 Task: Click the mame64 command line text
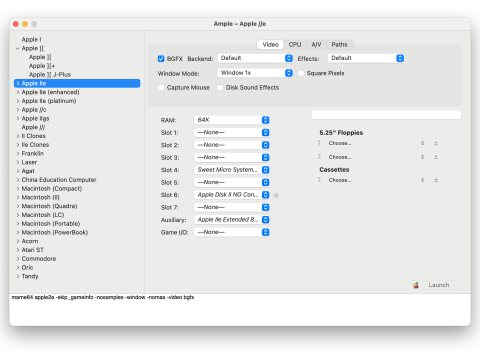click(x=103, y=297)
